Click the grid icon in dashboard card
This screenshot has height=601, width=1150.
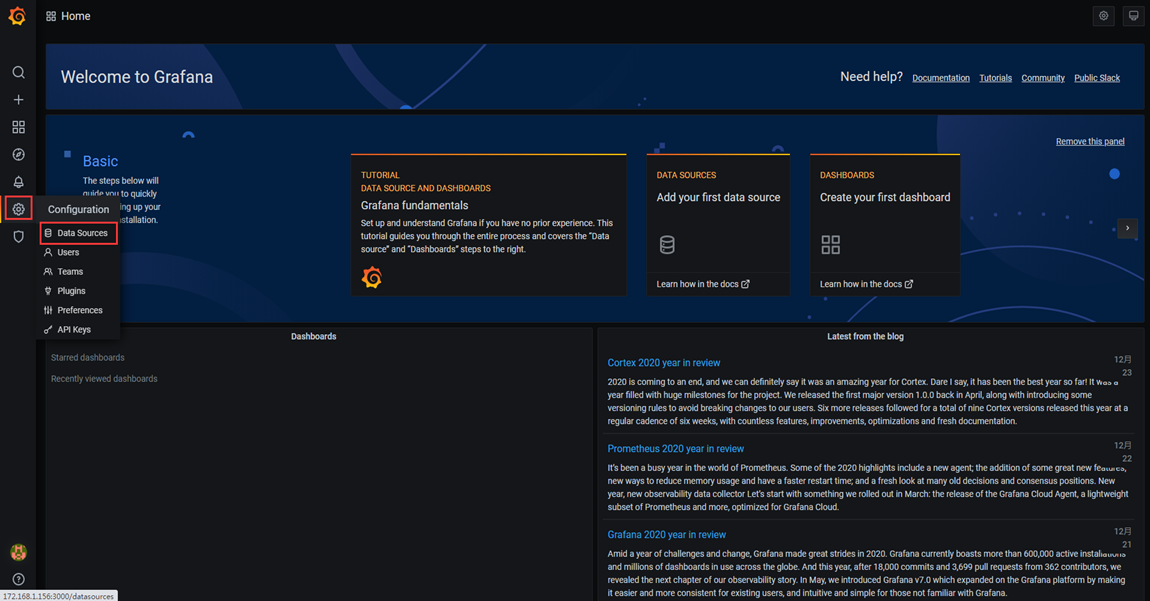pos(830,244)
